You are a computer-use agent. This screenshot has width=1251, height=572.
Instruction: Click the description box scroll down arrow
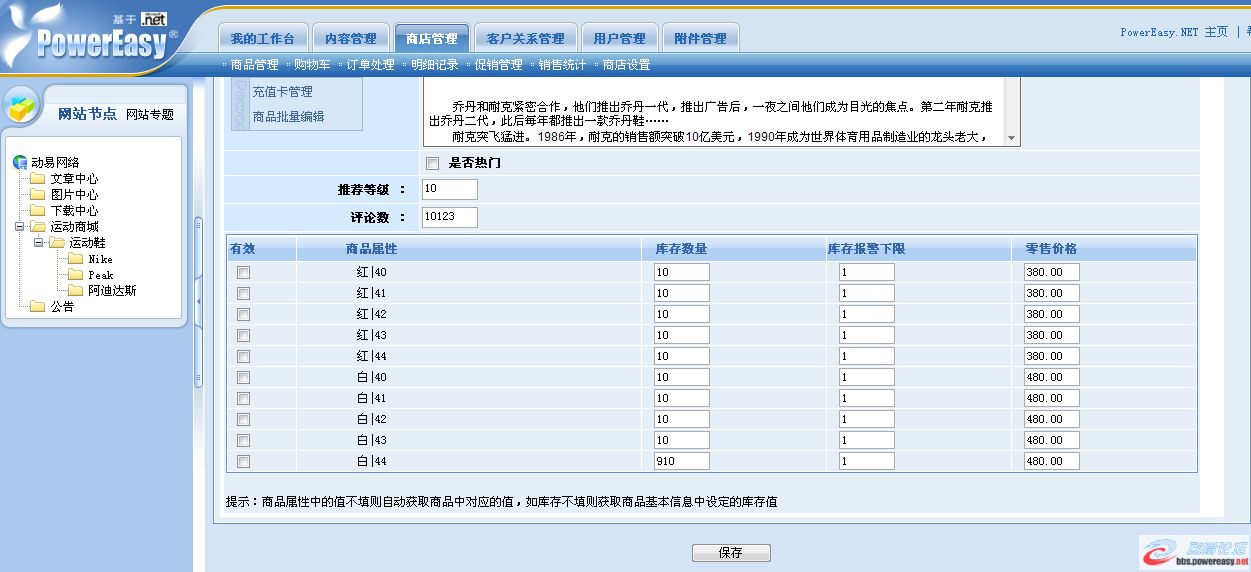point(1011,138)
